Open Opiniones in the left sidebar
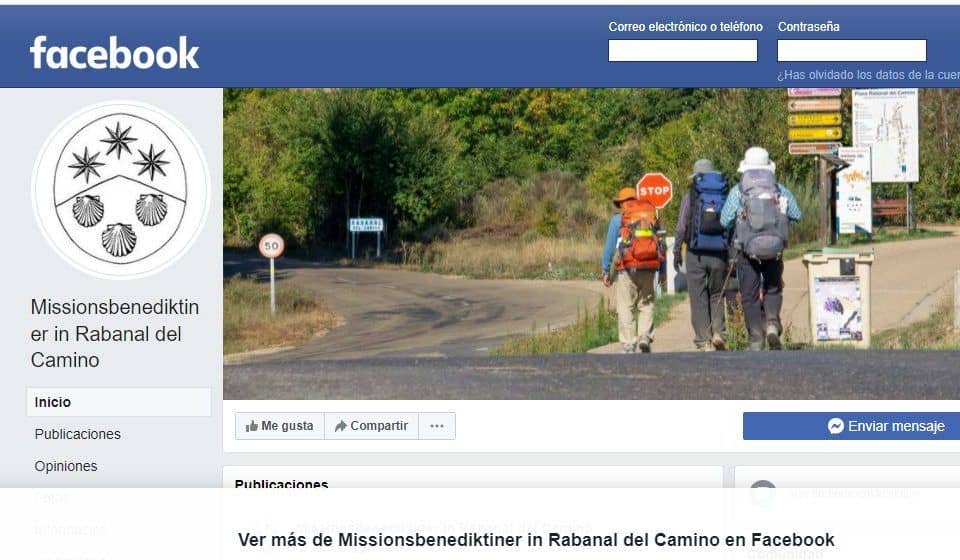Screen dimensions: 960x560 (x=66, y=466)
